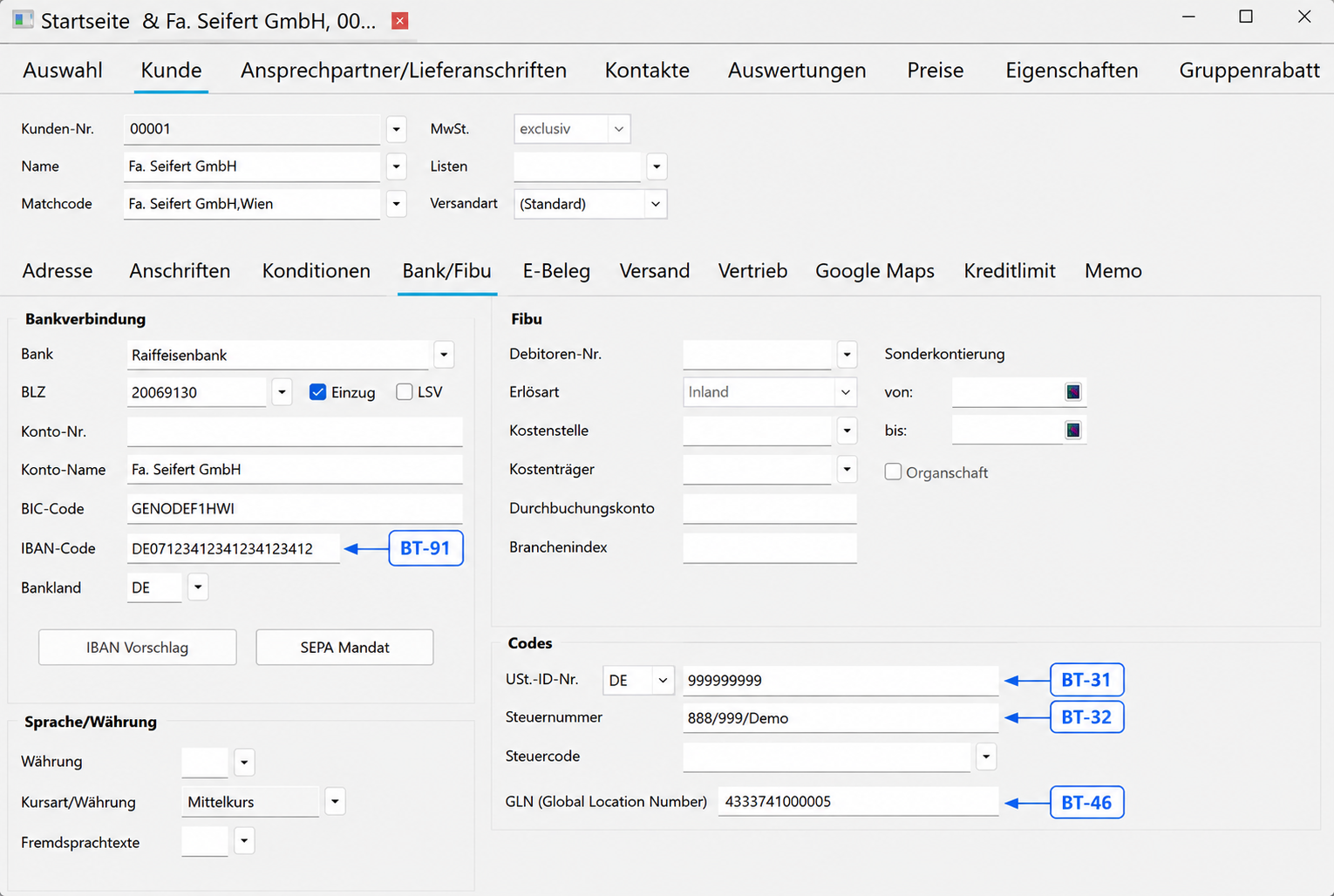Screen dimensions: 1334x896
Task: Switch to the E-Beleg sub-tab
Action: tap(556, 271)
